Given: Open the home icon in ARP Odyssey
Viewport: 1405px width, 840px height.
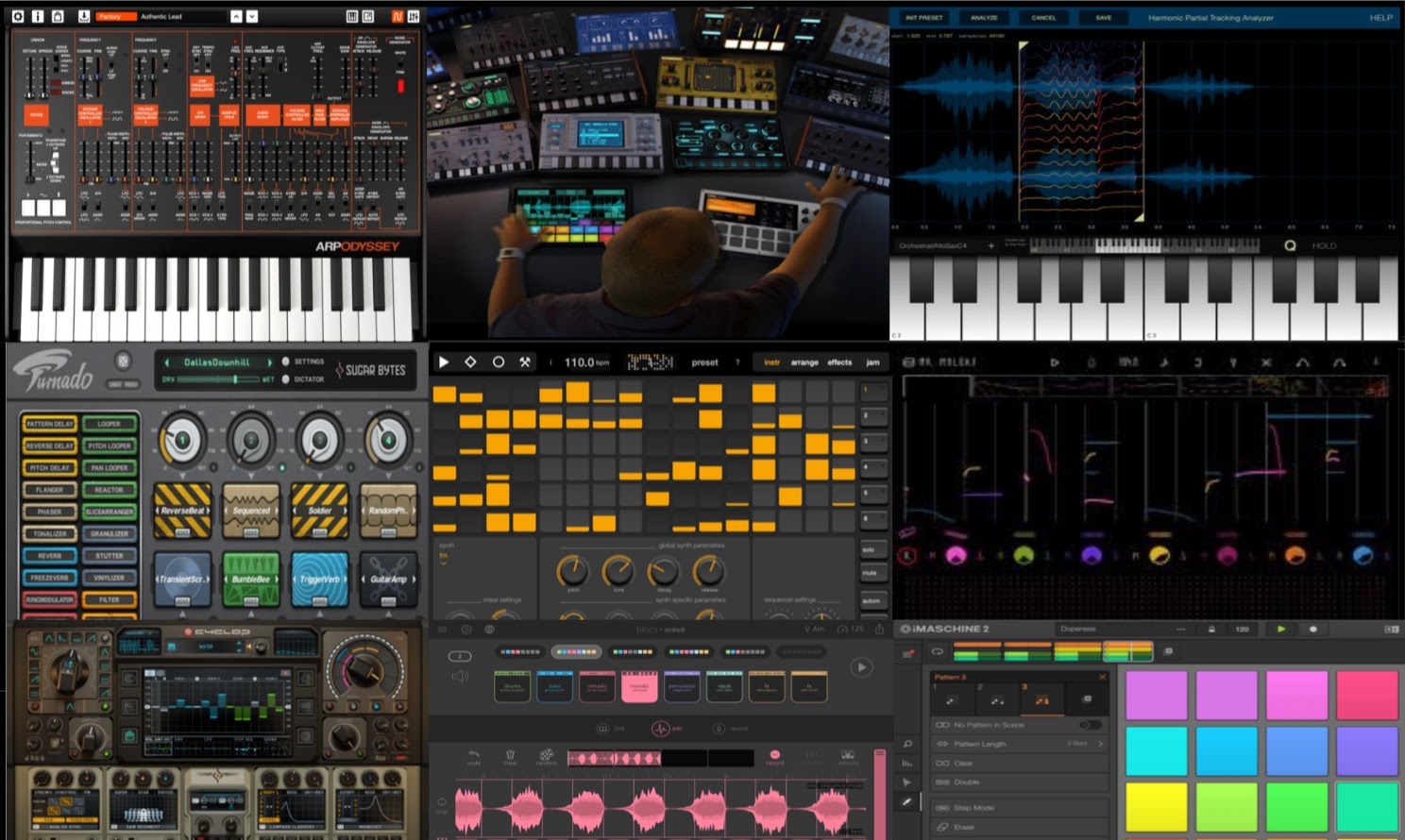Looking at the screenshot, I should (58, 16).
